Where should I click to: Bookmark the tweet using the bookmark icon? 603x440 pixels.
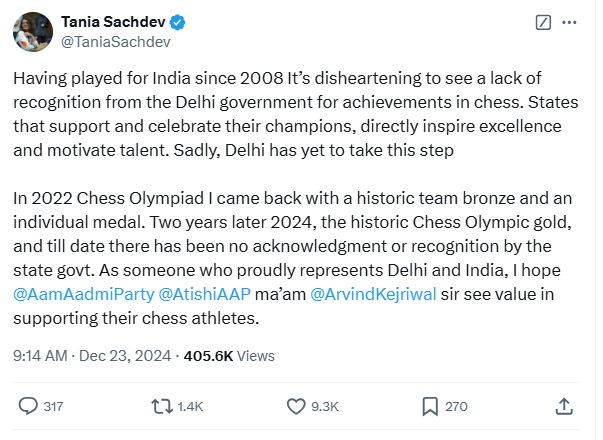[429, 406]
